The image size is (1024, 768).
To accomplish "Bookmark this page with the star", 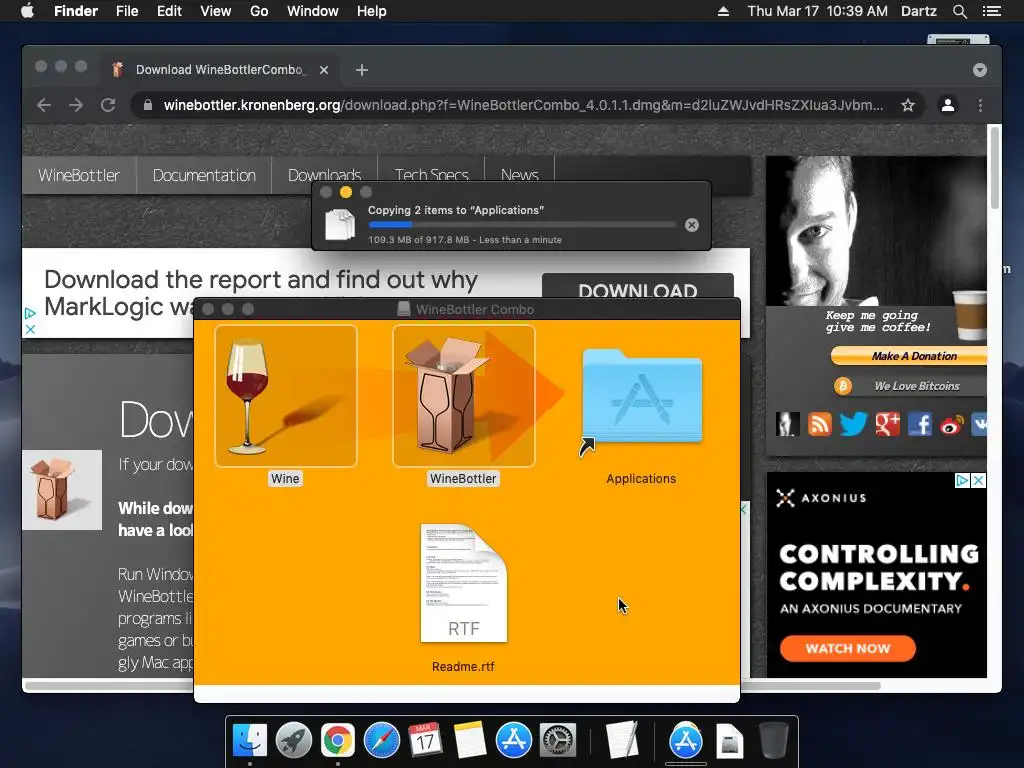I will [908, 105].
